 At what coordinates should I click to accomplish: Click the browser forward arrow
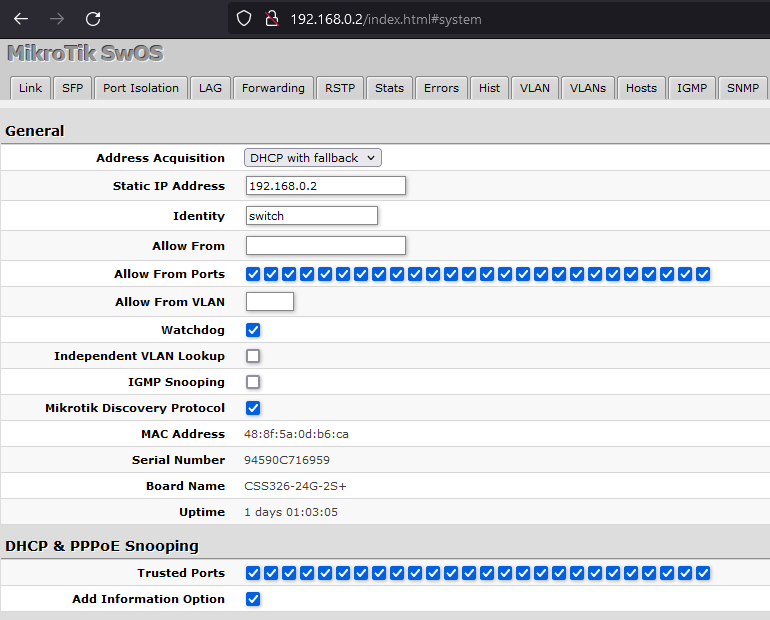point(57,18)
